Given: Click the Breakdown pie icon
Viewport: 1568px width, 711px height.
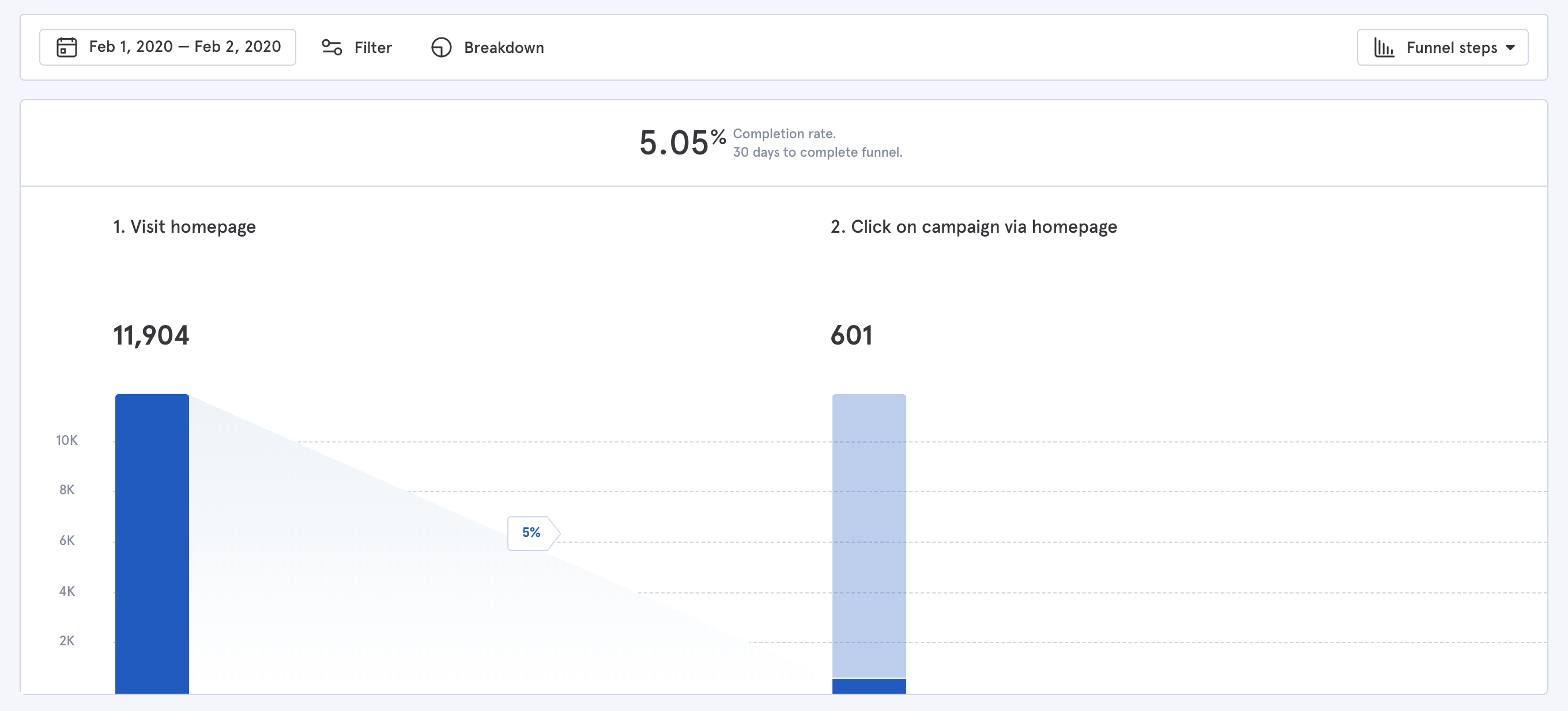Looking at the screenshot, I should pos(442,47).
